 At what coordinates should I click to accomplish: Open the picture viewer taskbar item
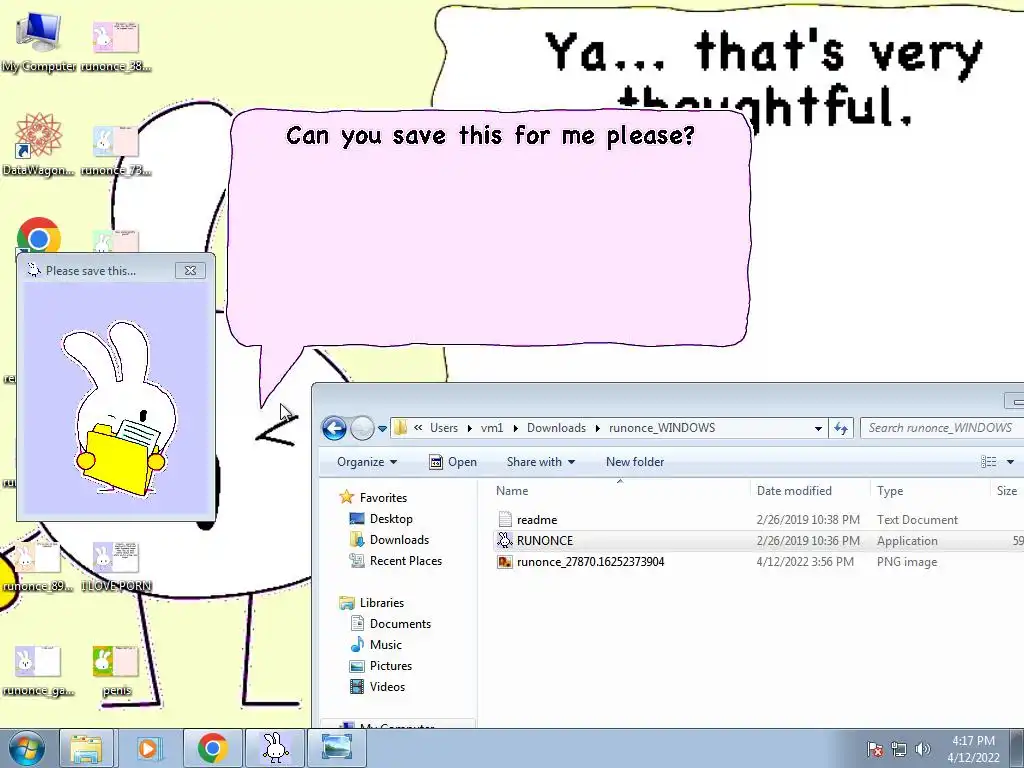336,748
